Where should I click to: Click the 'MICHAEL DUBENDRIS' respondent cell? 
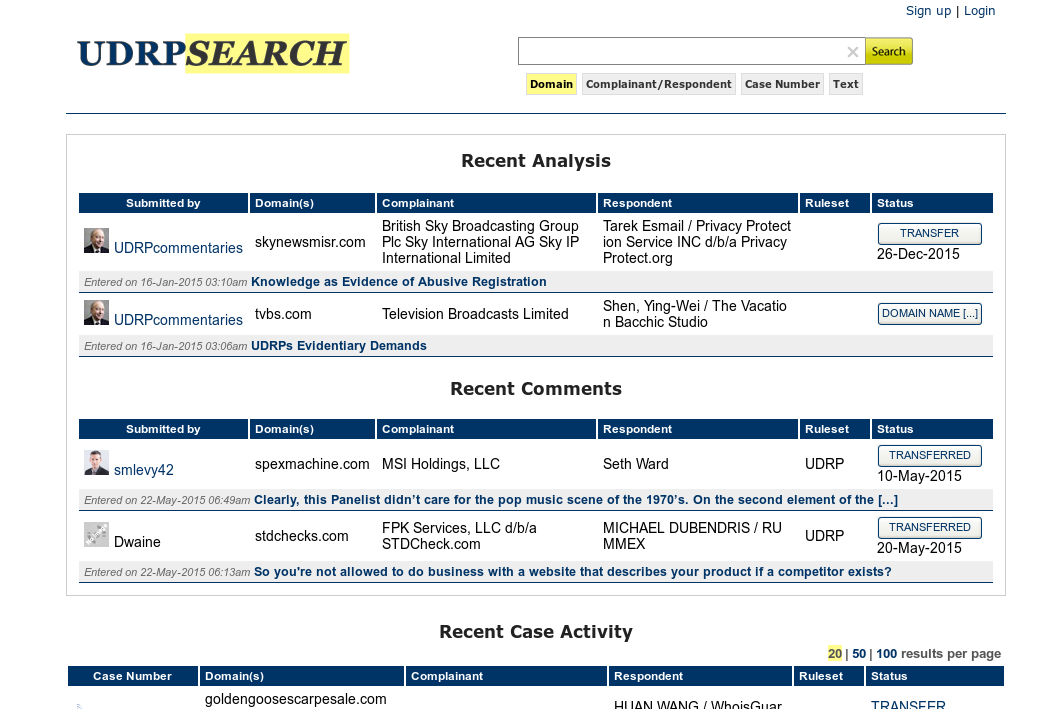[692, 536]
